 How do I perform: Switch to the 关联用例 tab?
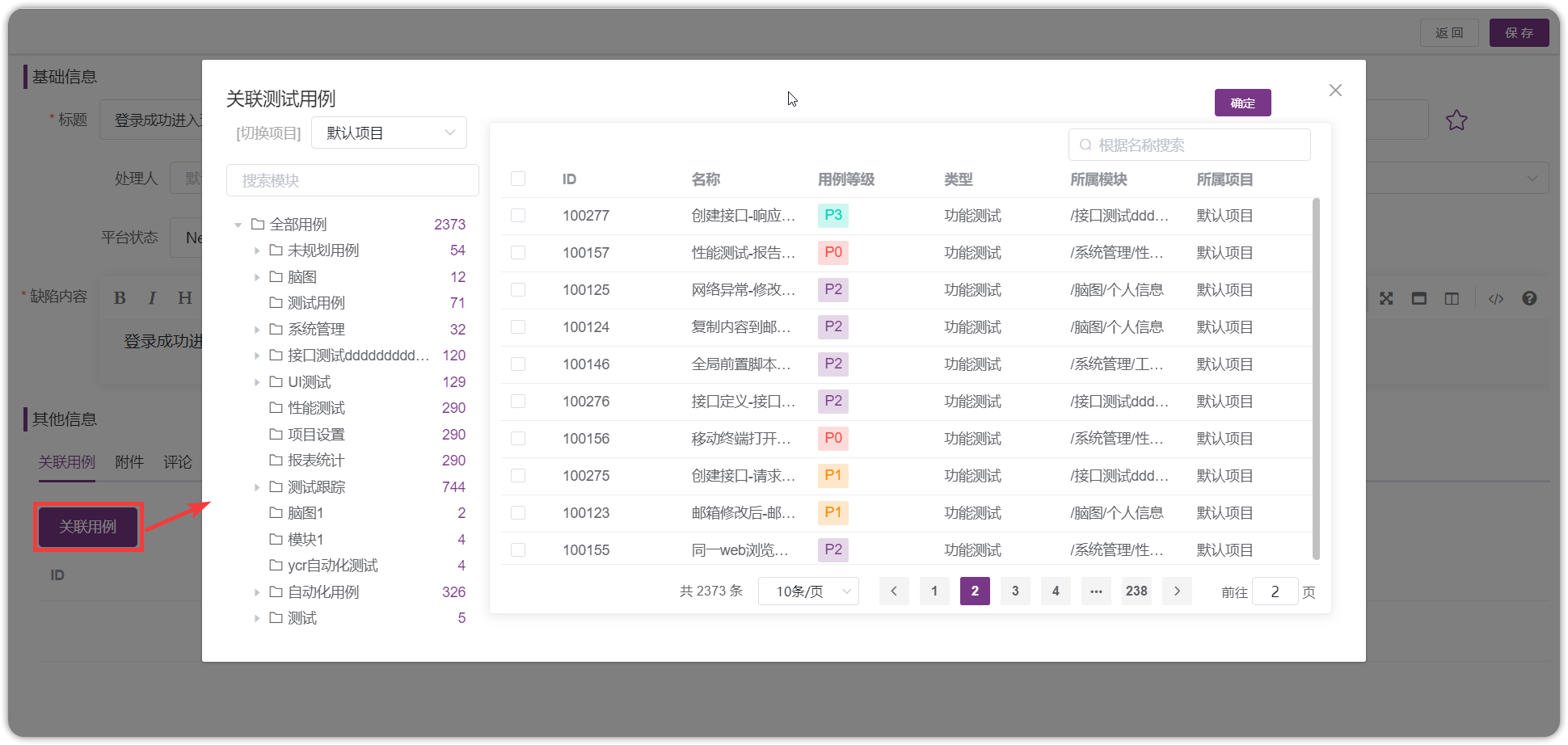(67, 462)
